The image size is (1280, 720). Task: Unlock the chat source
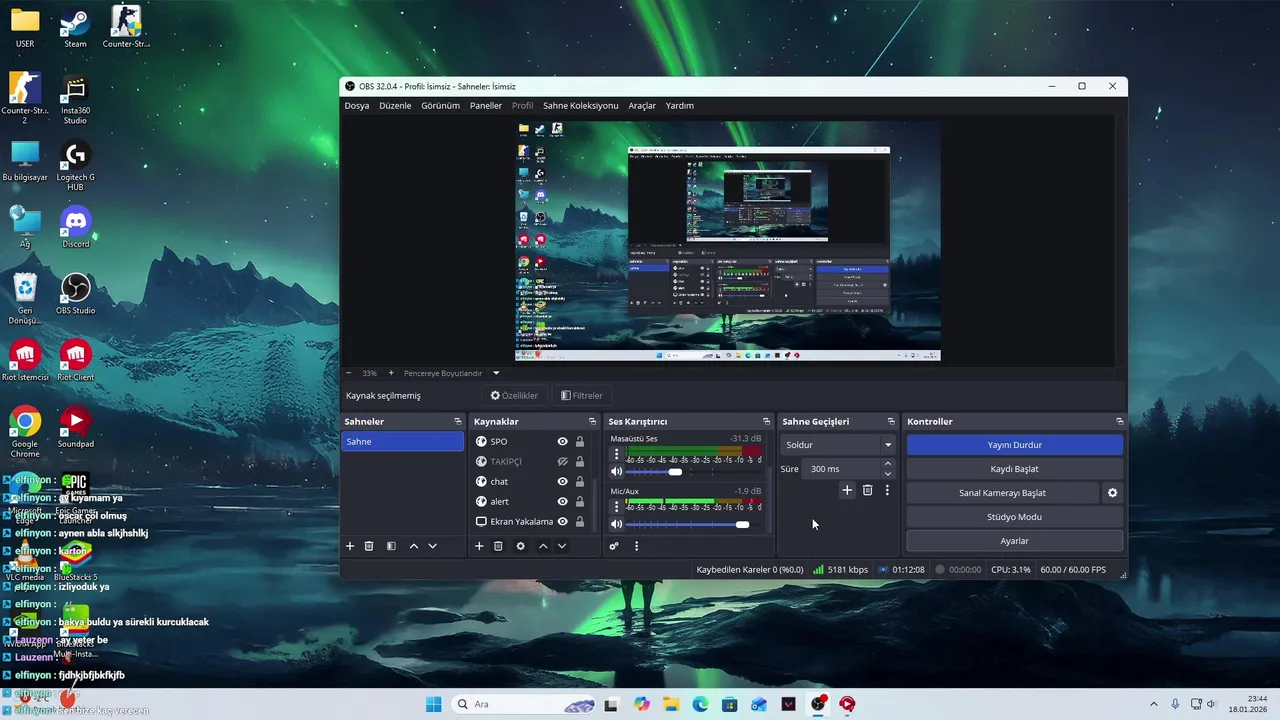pos(580,481)
